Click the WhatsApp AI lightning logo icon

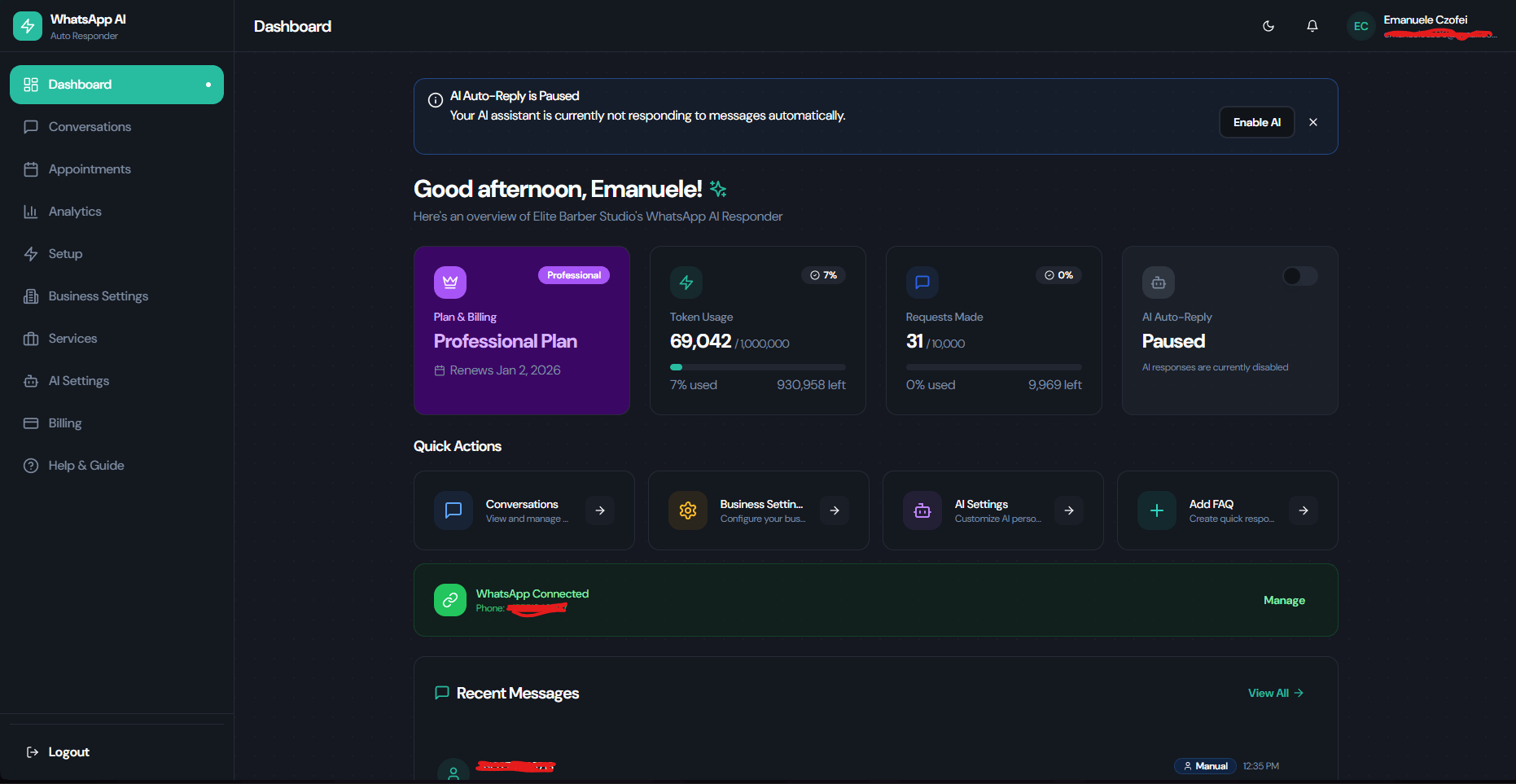click(x=28, y=26)
